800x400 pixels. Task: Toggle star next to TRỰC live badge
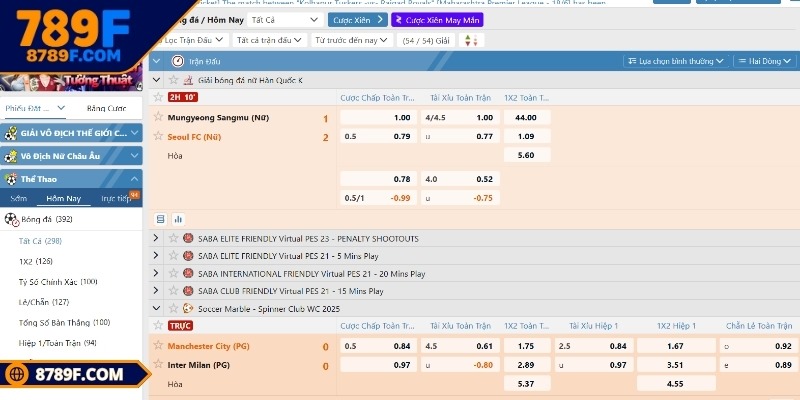pyautogui.click(x=158, y=325)
